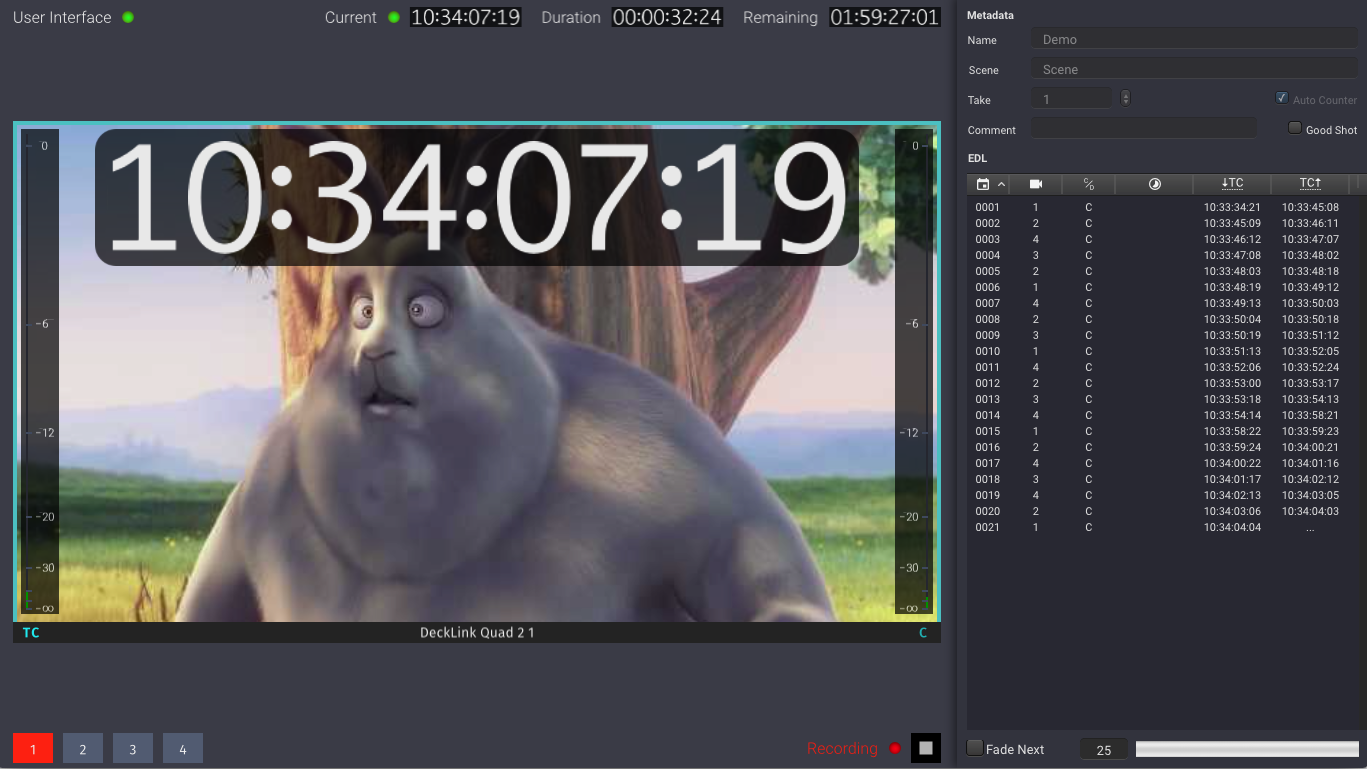Switch to camera 1 with the red button
The height and width of the screenshot is (769, 1367).
coord(33,748)
